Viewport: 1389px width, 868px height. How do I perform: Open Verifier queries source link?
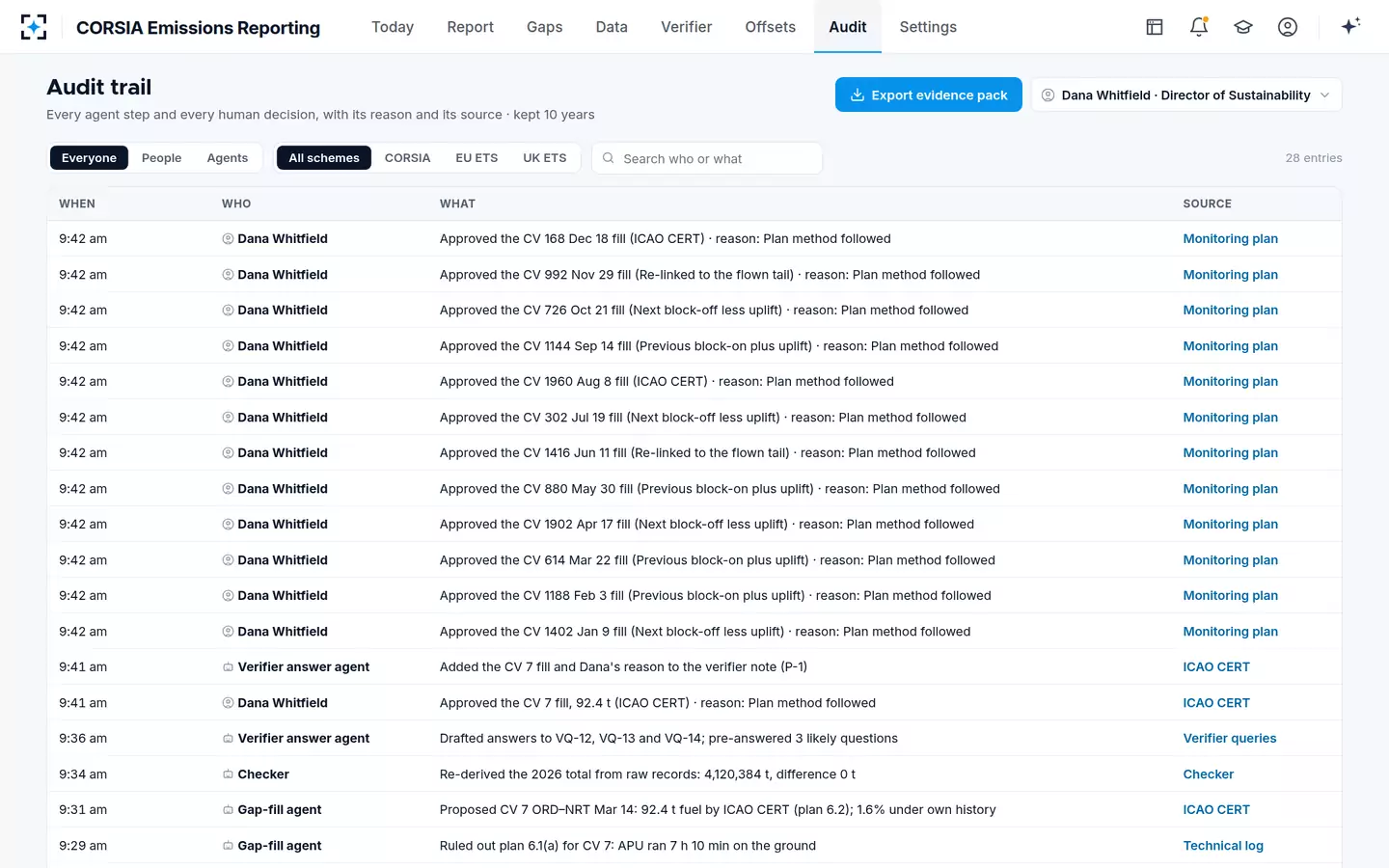coord(1229,739)
